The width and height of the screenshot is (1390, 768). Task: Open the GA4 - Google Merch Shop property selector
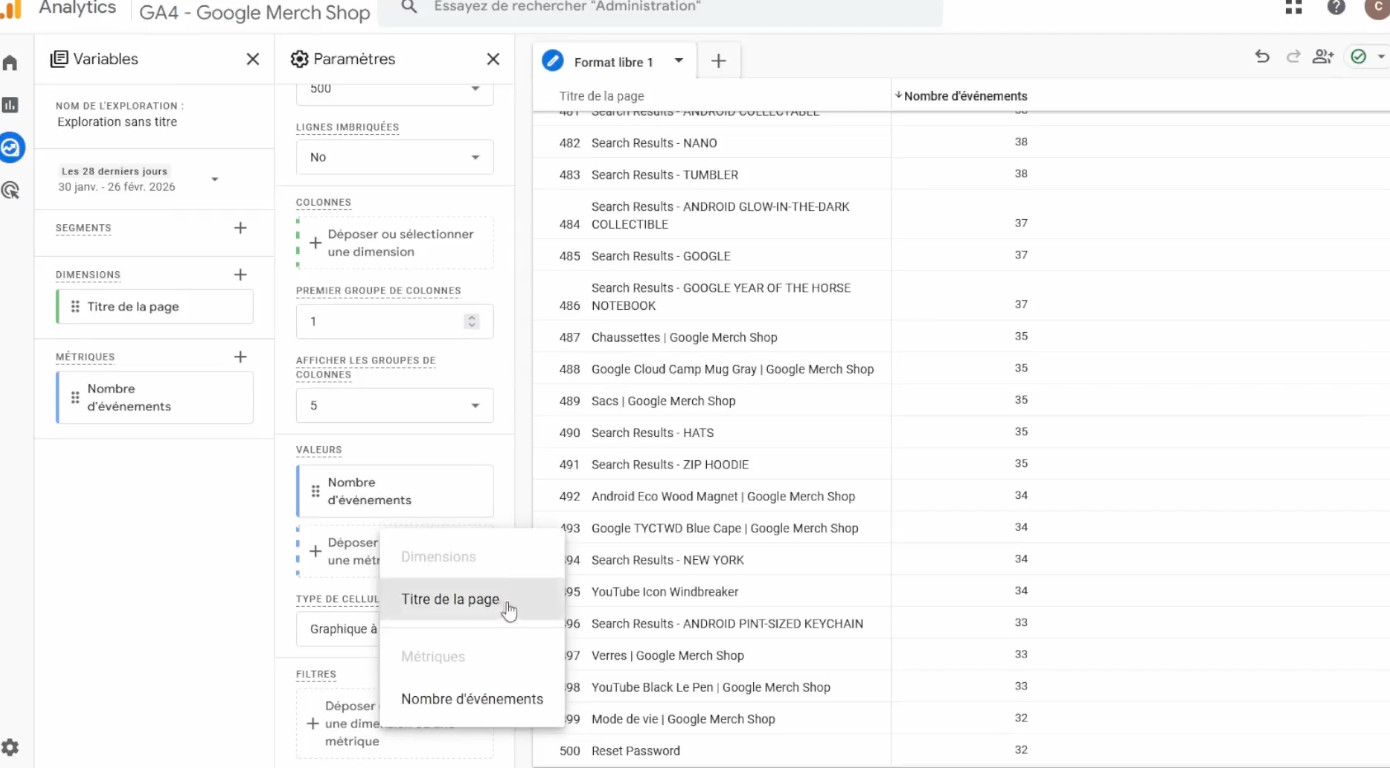(254, 13)
